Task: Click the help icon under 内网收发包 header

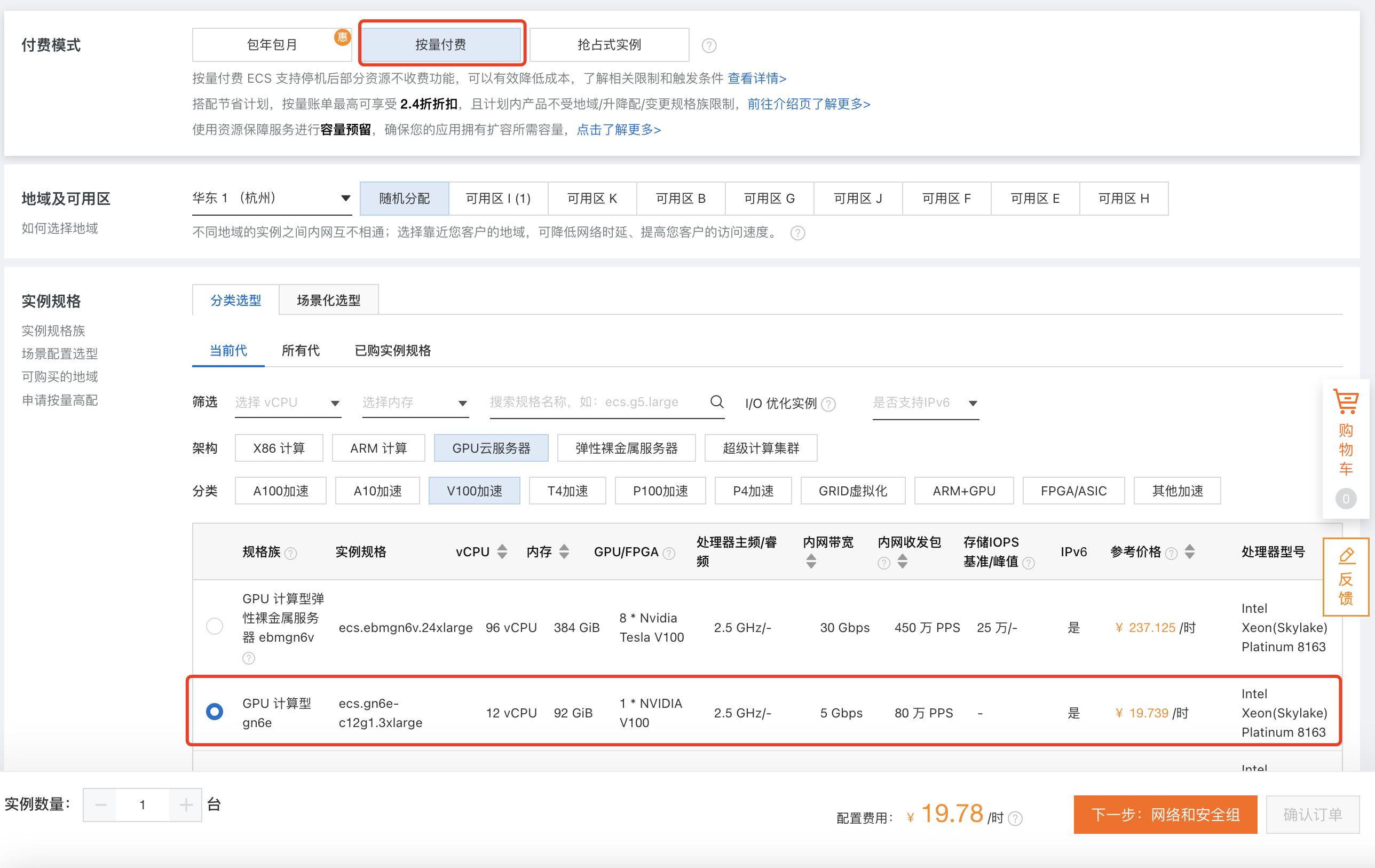Action: coord(883,564)
